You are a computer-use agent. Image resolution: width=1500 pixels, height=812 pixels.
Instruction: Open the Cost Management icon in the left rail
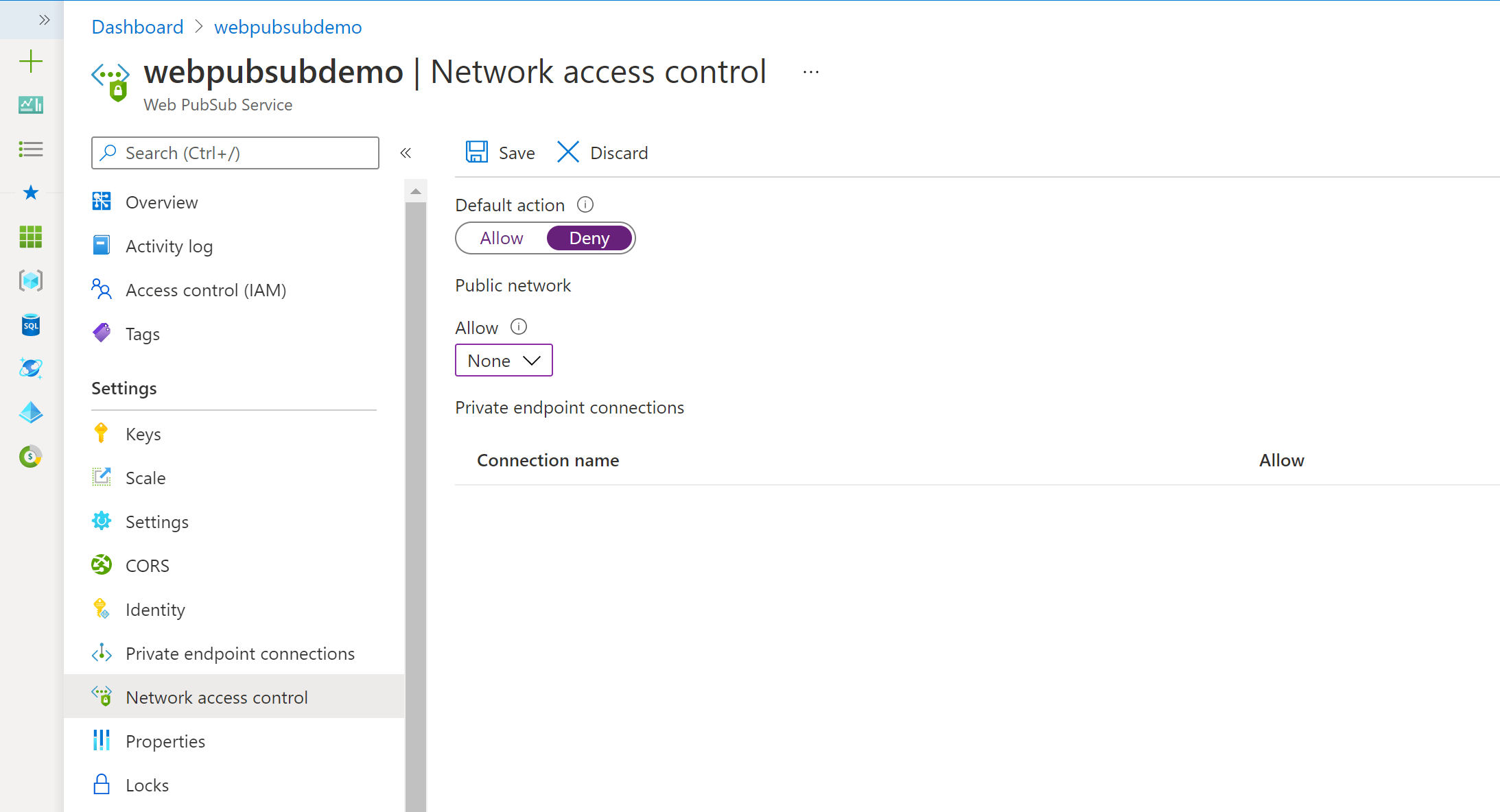click(x=31, y=456)
